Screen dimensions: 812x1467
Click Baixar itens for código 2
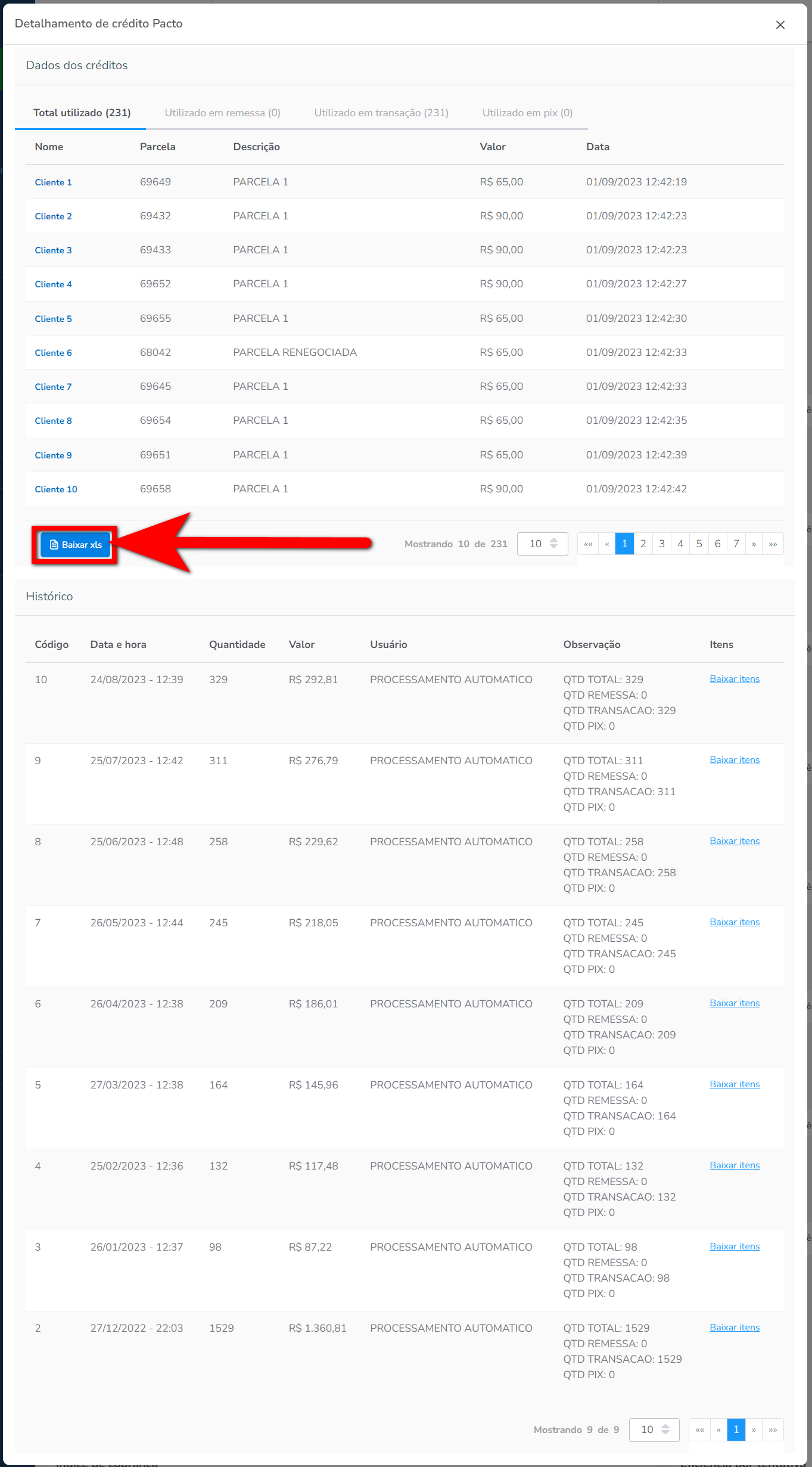click(734, 1328)
